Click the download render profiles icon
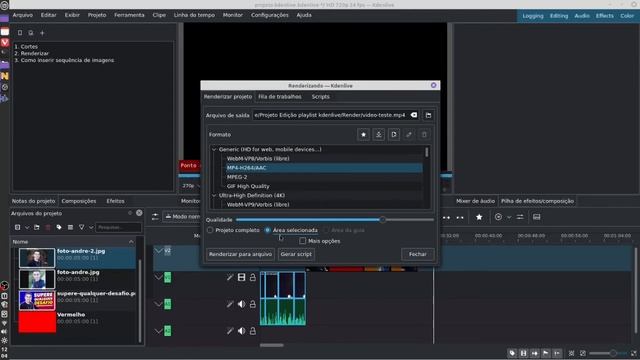Viewport: 640px width, 360px height. (378, 134)
